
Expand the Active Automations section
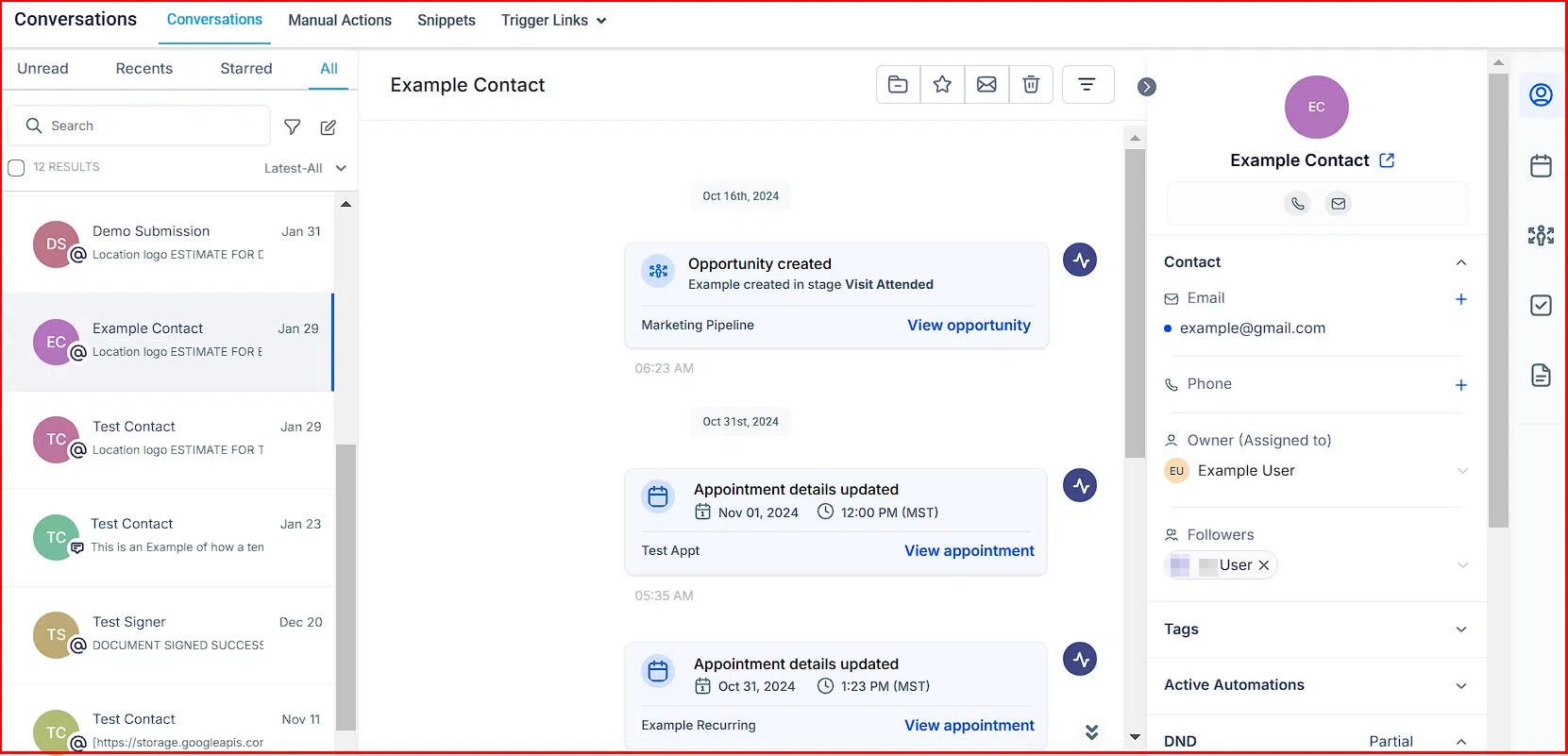(1460, 686)
